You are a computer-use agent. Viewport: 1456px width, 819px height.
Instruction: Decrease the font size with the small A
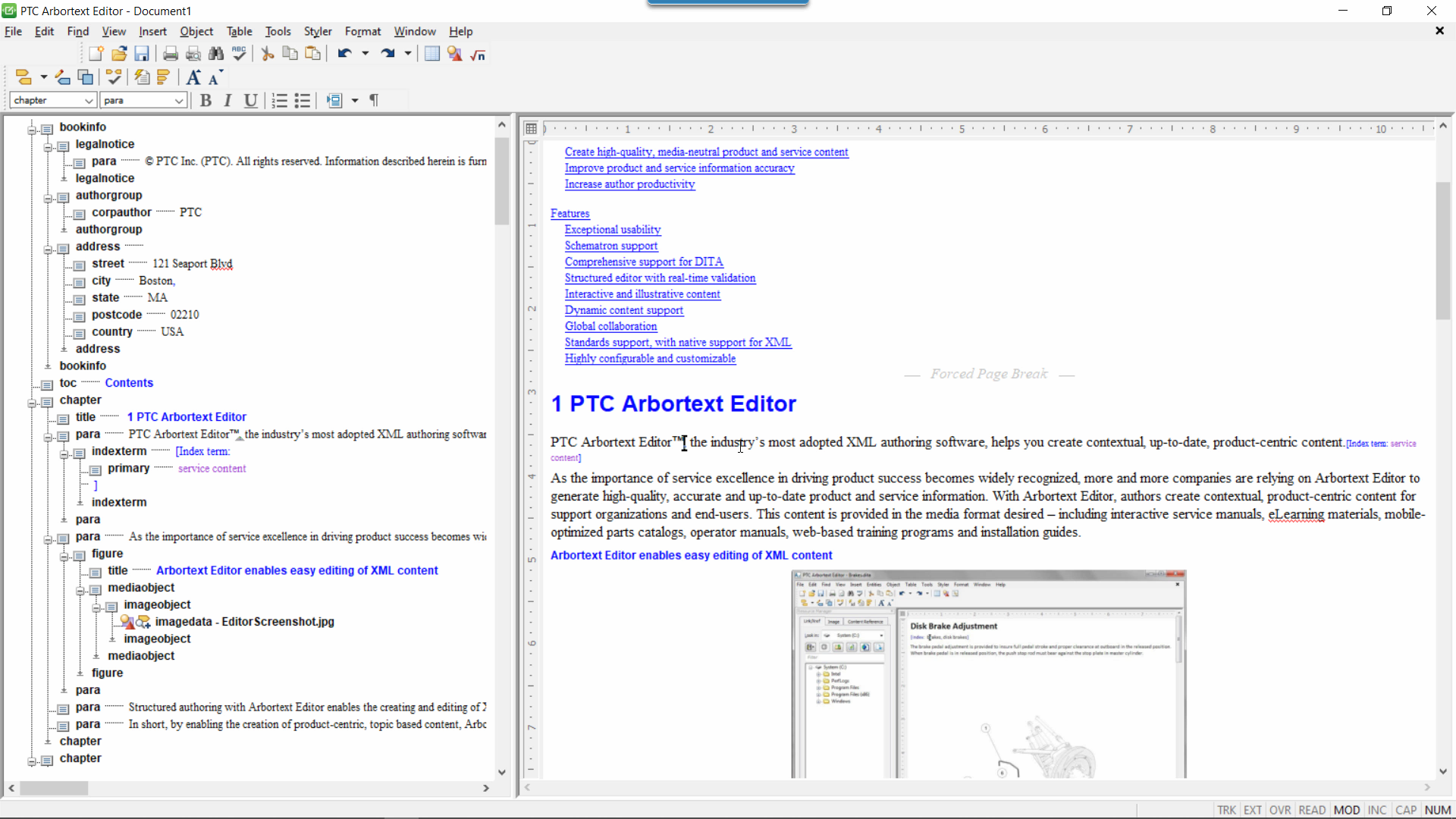coord(215,77)
